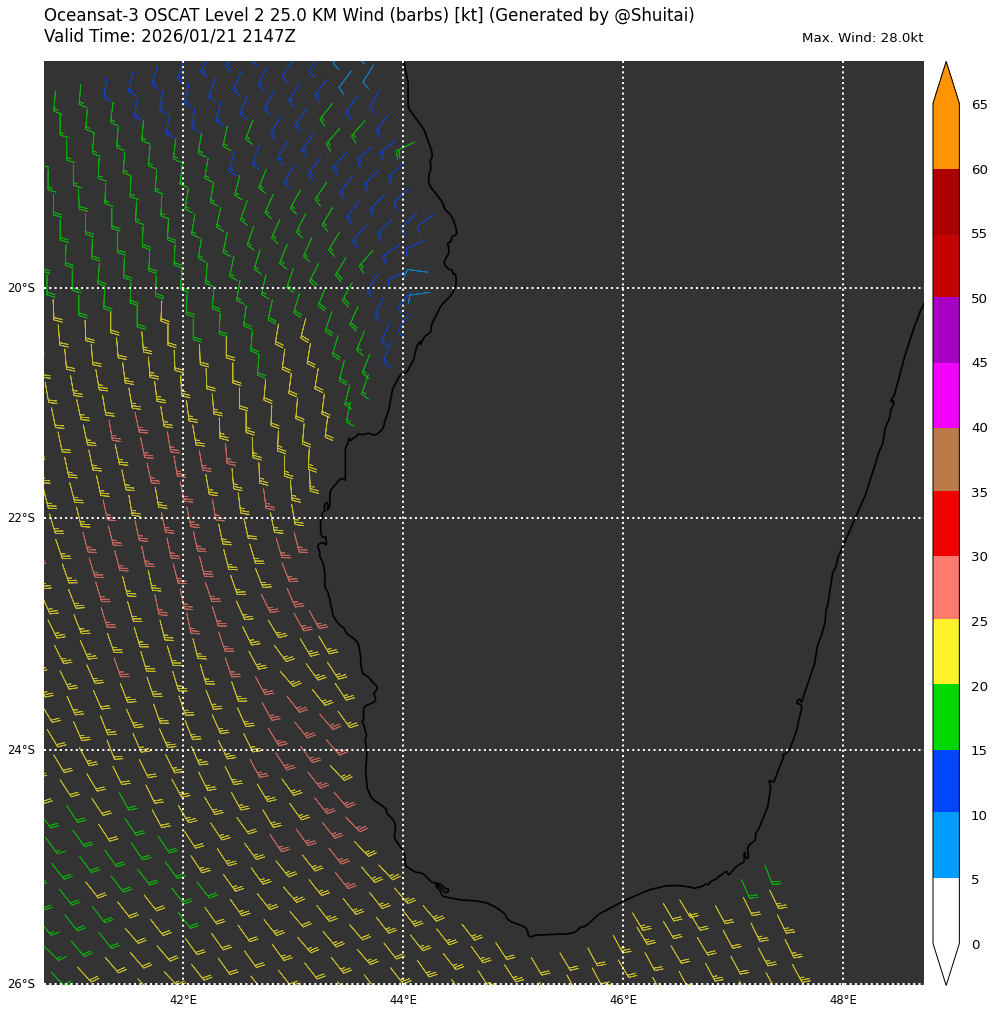
Task: Select the purple 45–50 kt colorbar band
Action: point(945,330)
